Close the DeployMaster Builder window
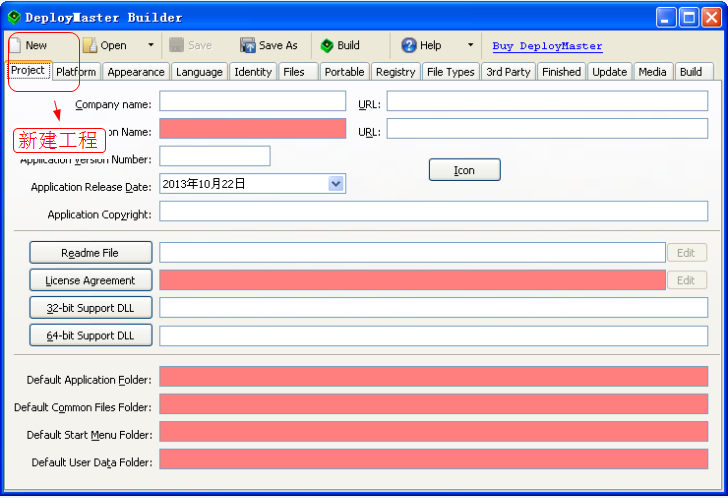728x498 pixels. [x=711, y=18]
